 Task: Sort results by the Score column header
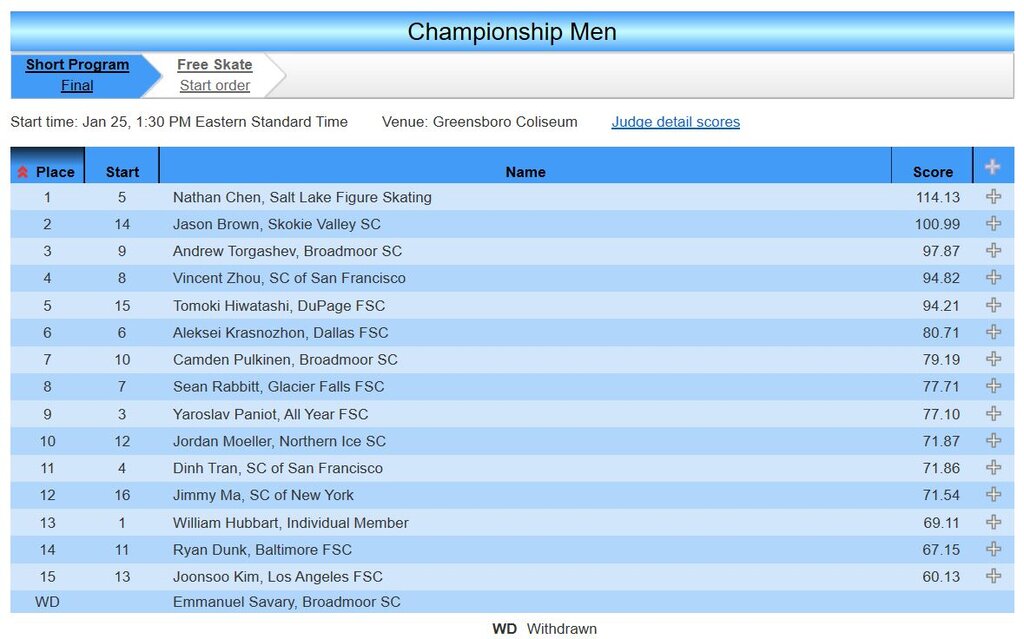932,172
